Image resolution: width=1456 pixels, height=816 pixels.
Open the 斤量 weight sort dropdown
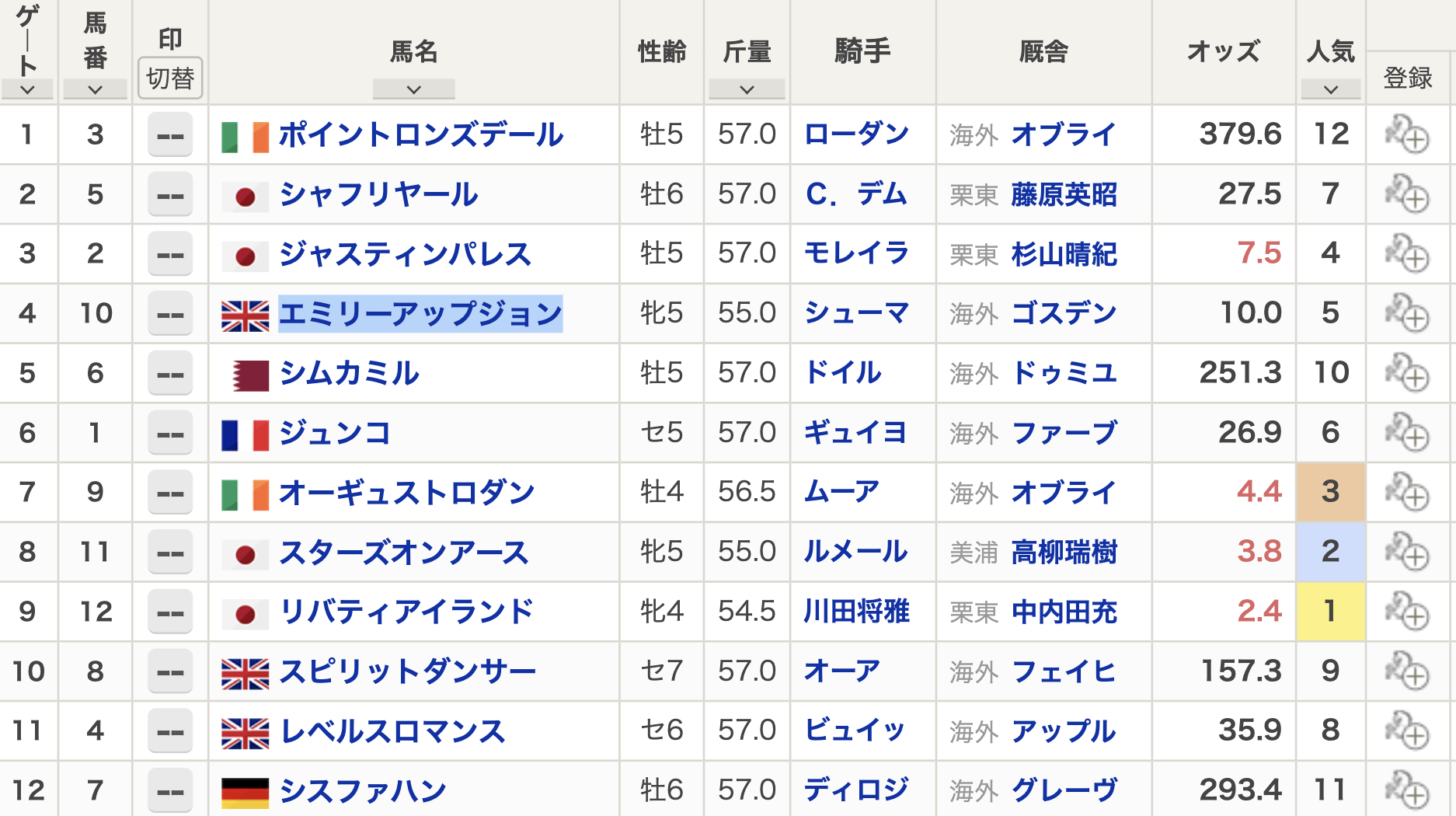coord(747,89)
